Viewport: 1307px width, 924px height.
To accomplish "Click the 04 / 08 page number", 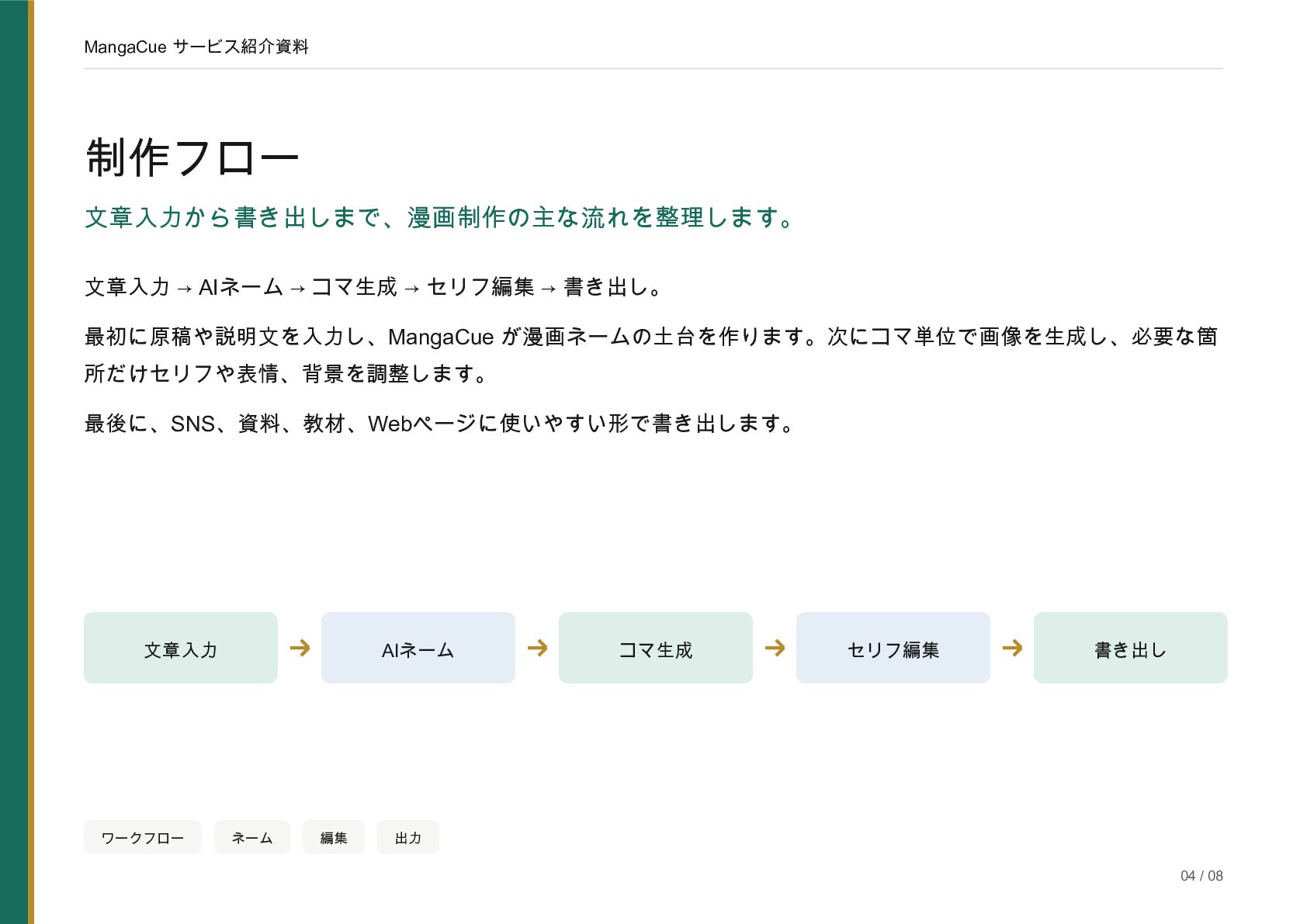I will click(x=1201, y=876).
